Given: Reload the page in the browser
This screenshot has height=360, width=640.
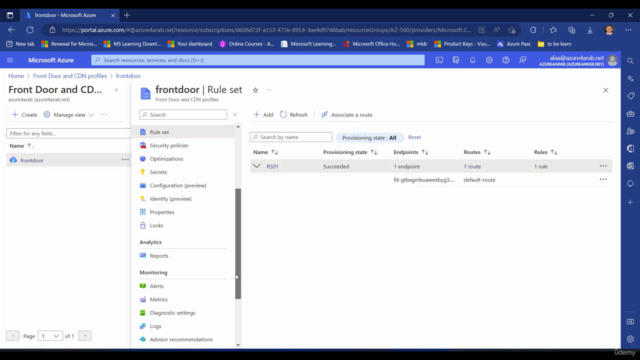Looking at the screenshot, I should click(x=30, y=30).
